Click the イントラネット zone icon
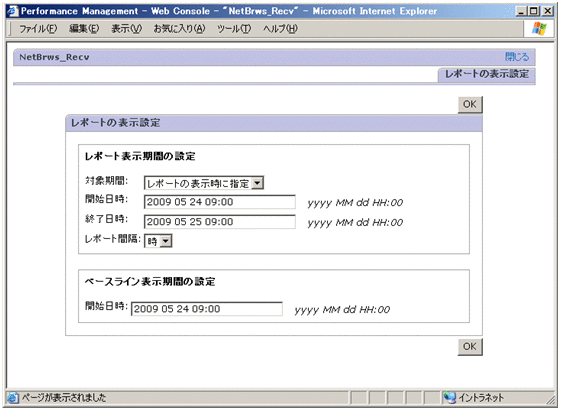 [x=450, y=397]
